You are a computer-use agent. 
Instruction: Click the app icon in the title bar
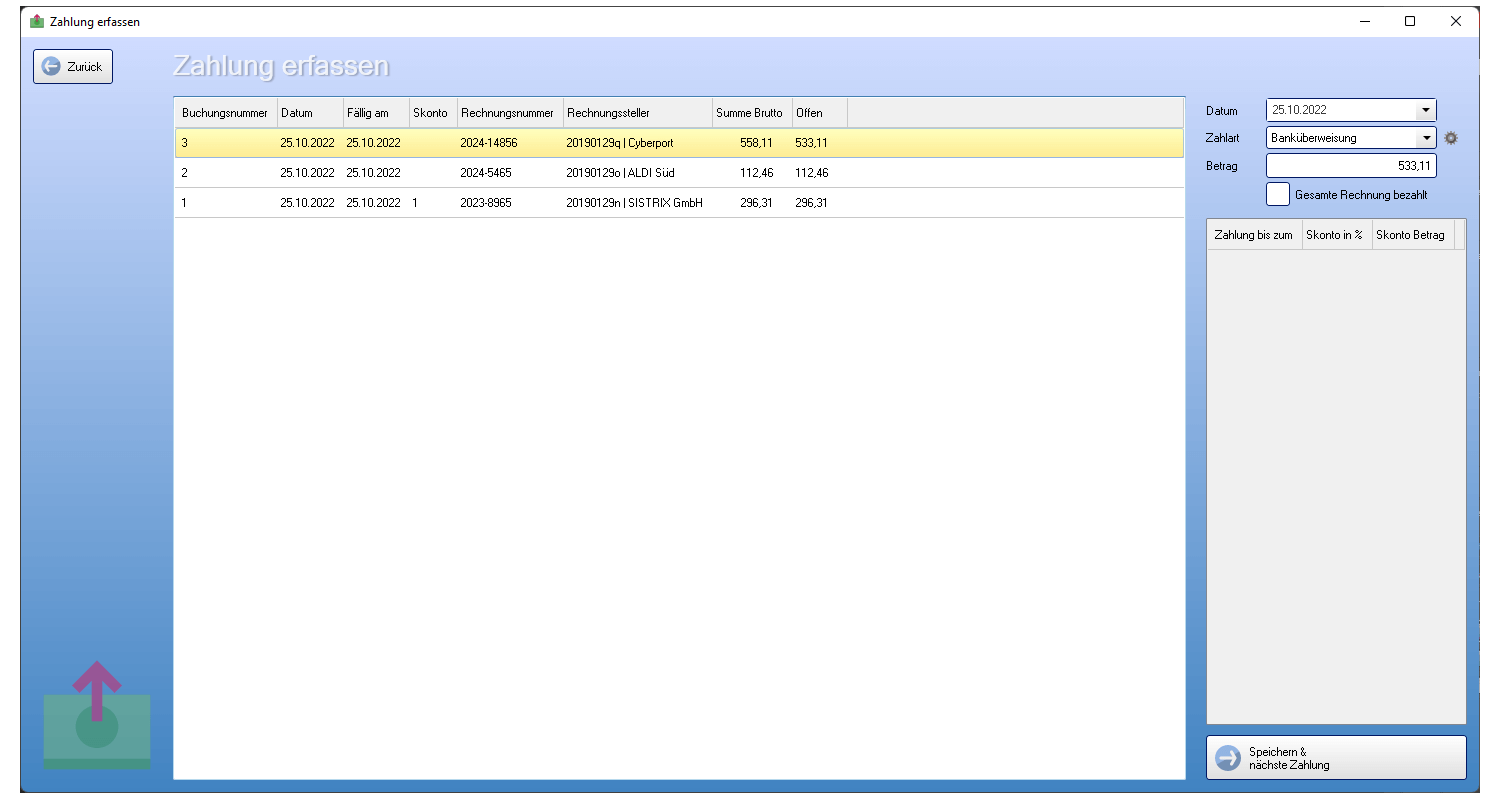pyautogui.click(x=37, y=21)
